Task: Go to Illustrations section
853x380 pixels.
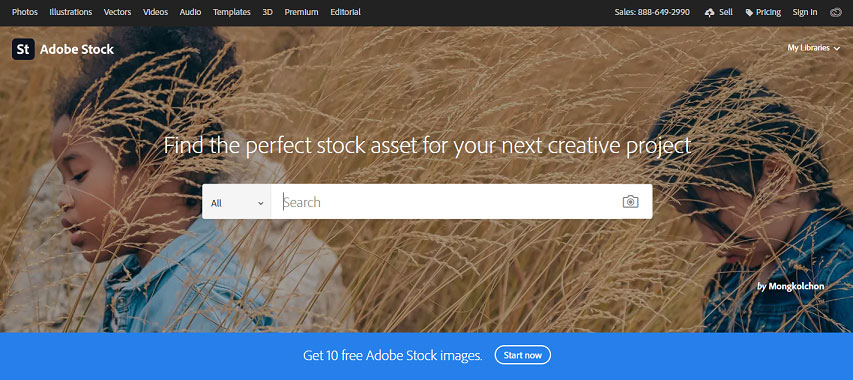Action: click(71, 12)
